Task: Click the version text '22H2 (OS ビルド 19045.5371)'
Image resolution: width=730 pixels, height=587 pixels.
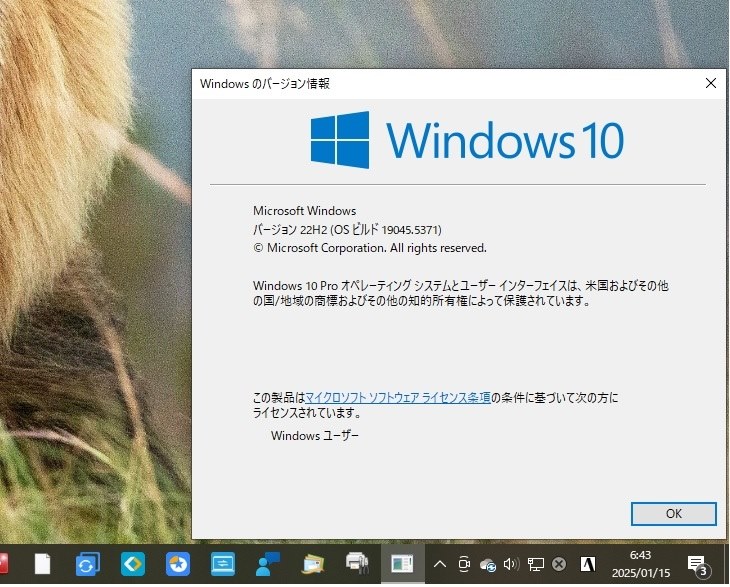Action: [371, 229]
